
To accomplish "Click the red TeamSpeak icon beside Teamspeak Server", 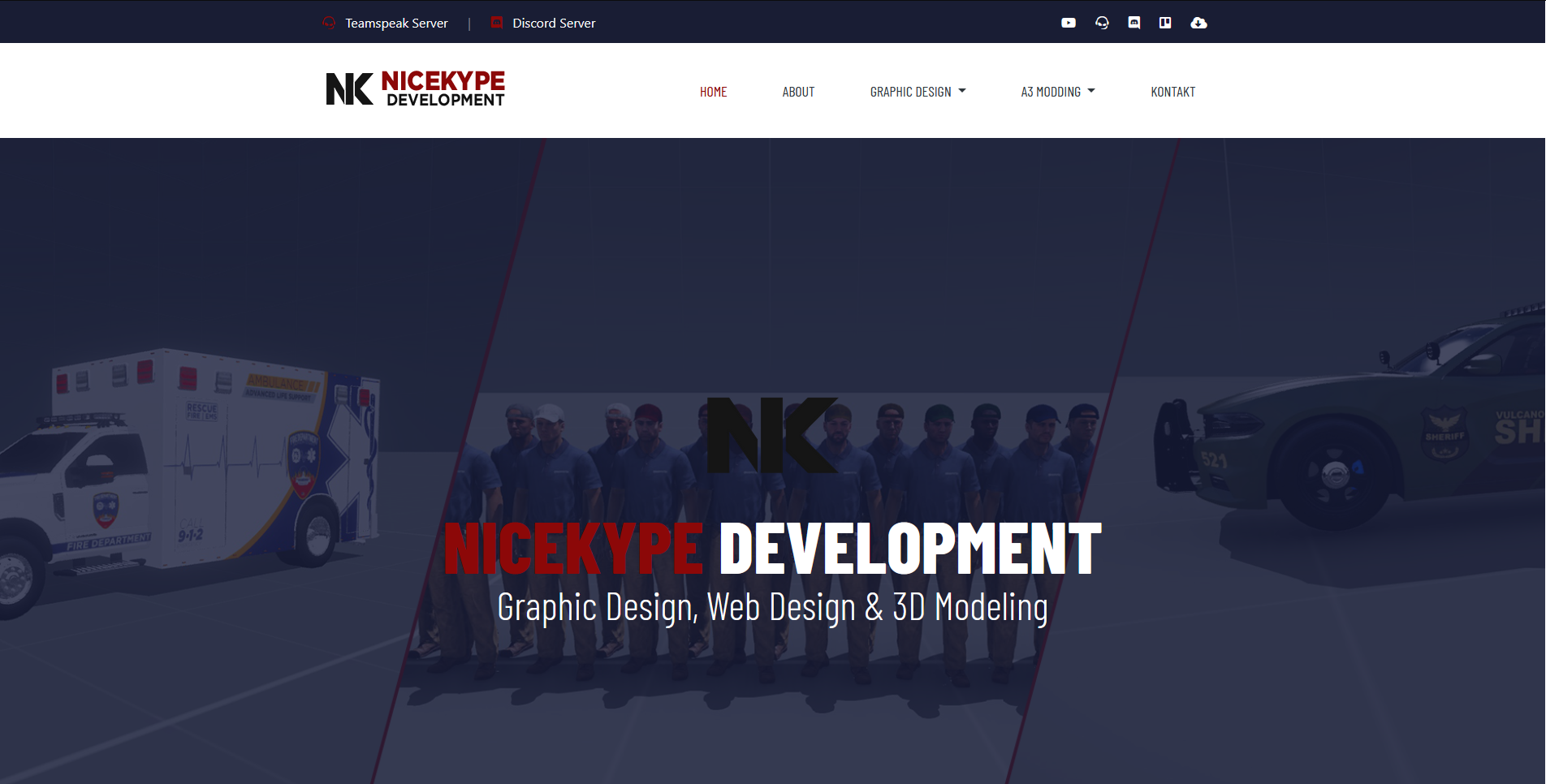I will pos(329,23).
